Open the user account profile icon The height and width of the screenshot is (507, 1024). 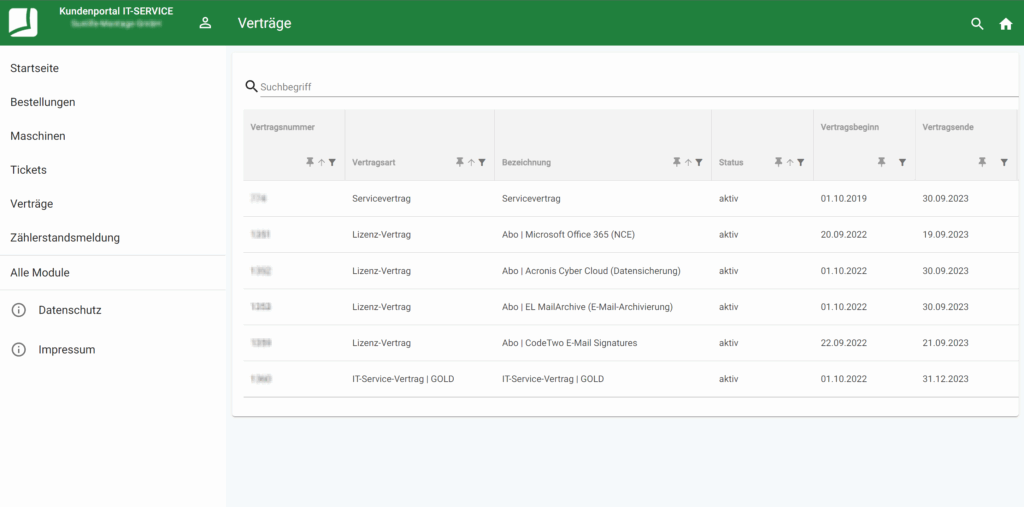[x=205, y=23]
